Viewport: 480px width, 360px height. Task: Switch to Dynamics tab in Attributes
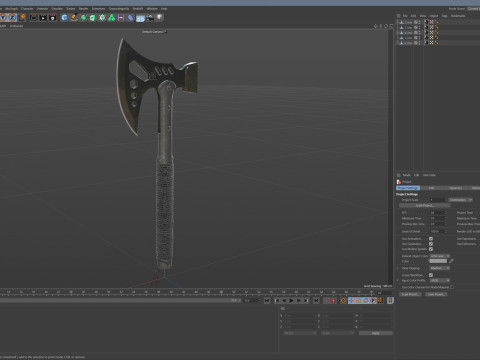[455, 188]
